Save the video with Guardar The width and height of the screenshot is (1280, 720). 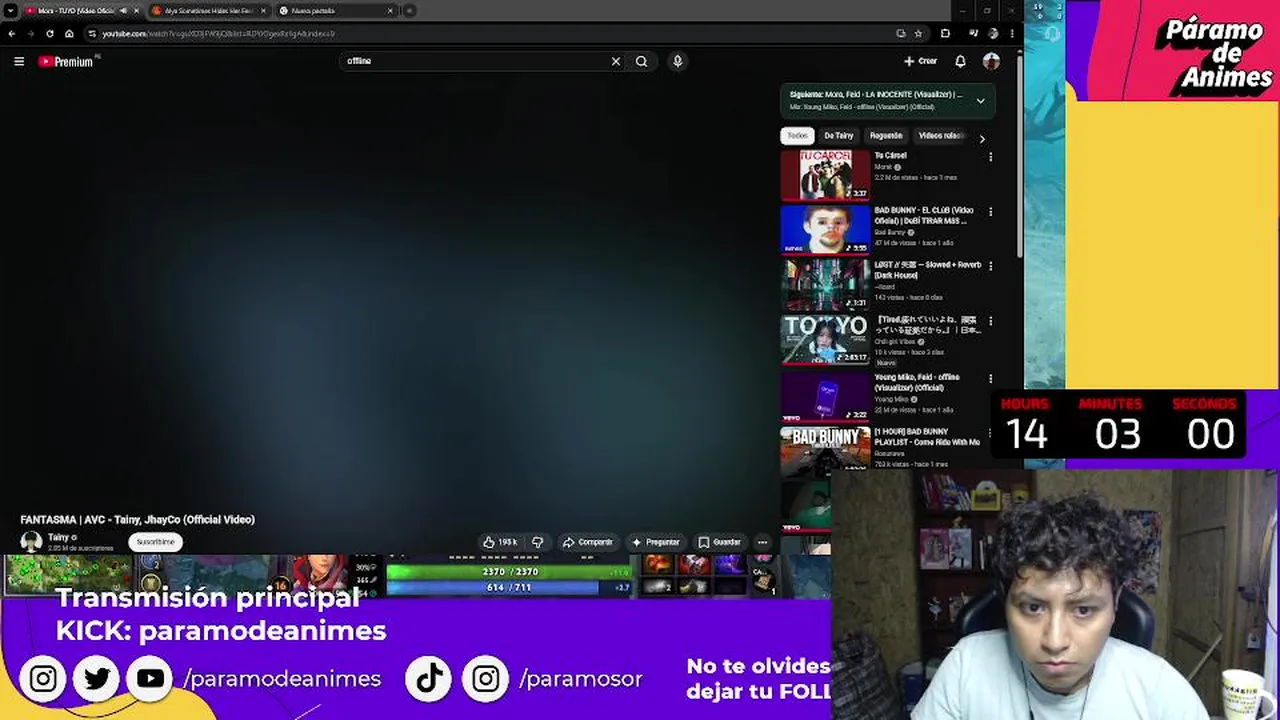point(720,542)
